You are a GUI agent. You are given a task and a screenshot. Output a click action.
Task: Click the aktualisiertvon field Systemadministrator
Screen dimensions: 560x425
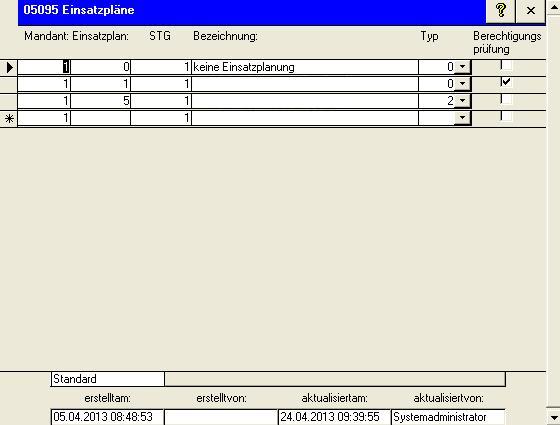coord(448,417)
